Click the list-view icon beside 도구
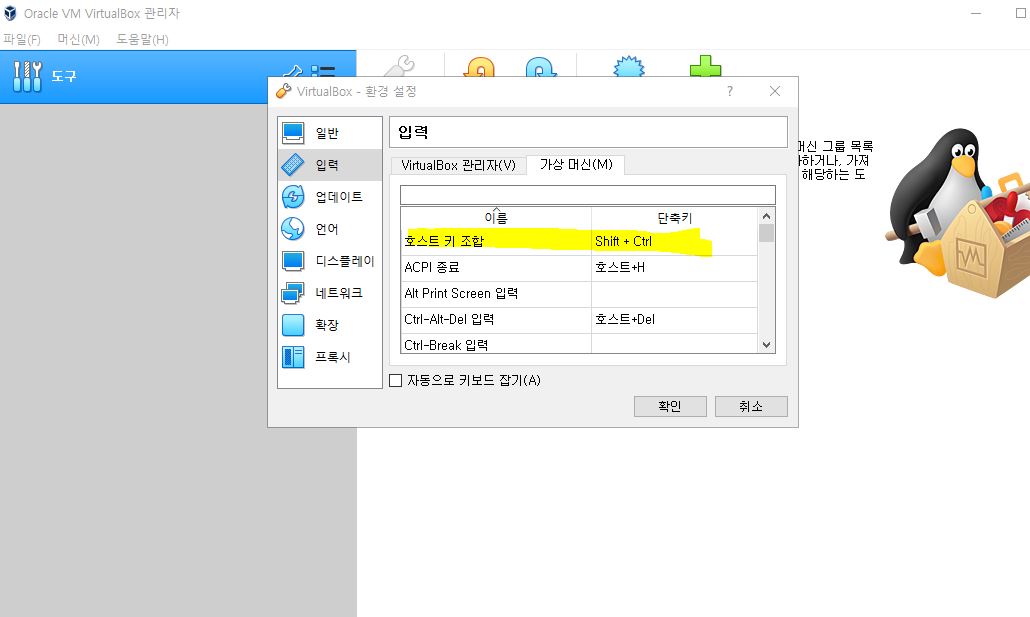 click(323, 70)
